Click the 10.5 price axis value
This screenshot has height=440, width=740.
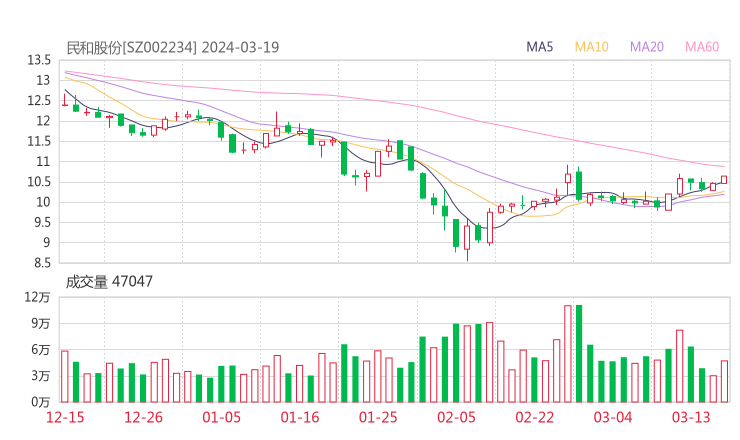39,182
